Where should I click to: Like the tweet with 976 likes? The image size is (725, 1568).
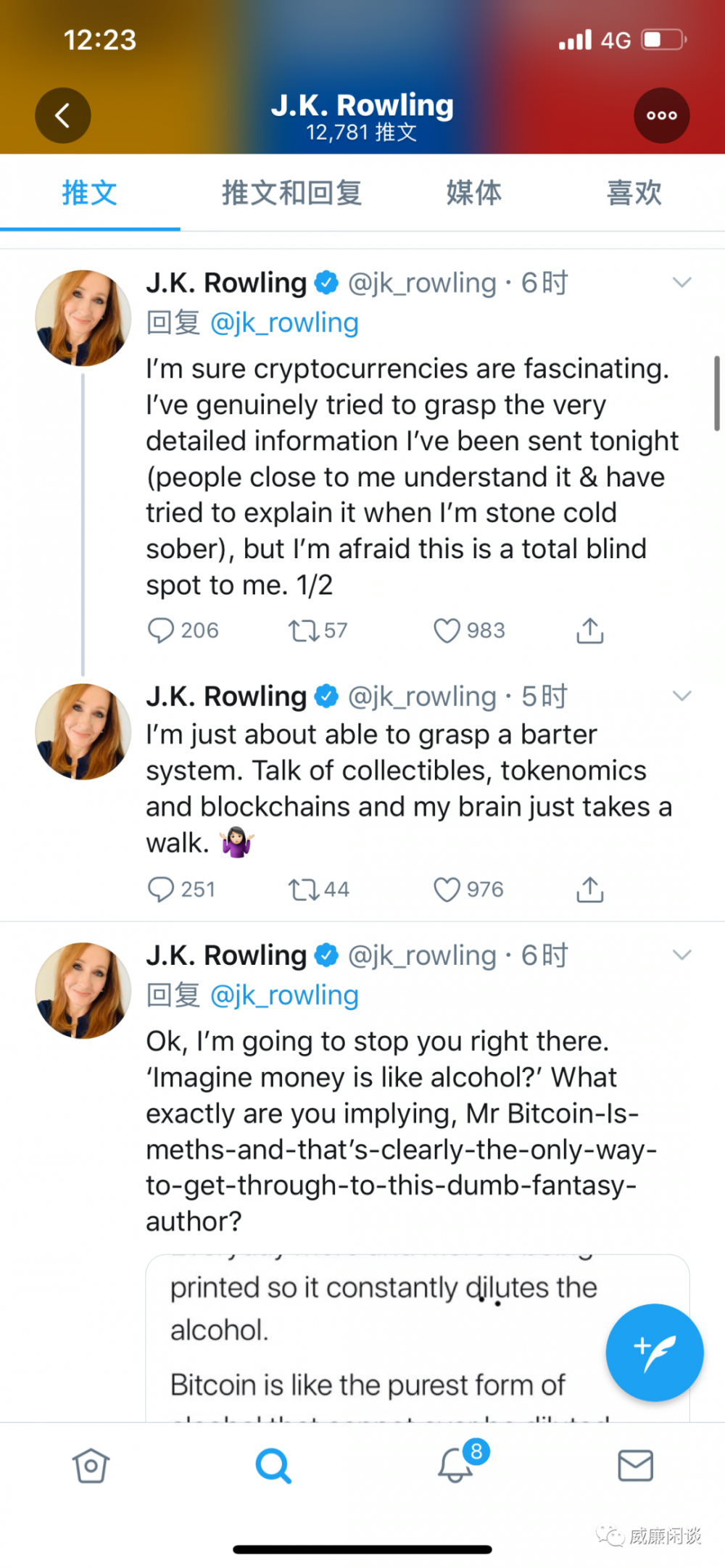[x=447, y=889]
